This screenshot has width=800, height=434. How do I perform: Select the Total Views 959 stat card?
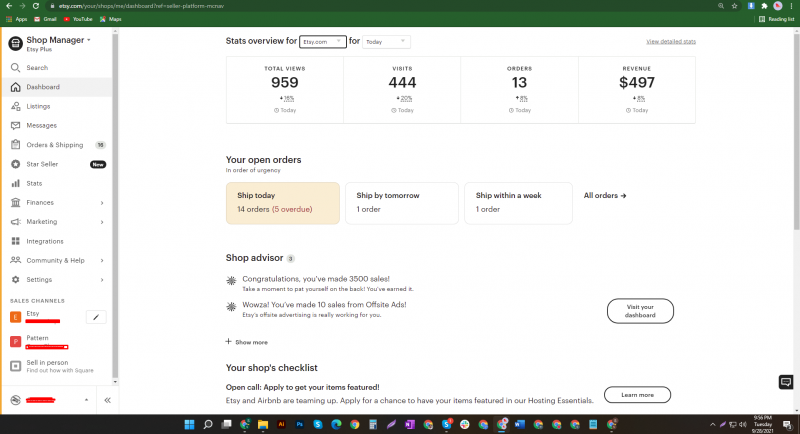(285, 90)
